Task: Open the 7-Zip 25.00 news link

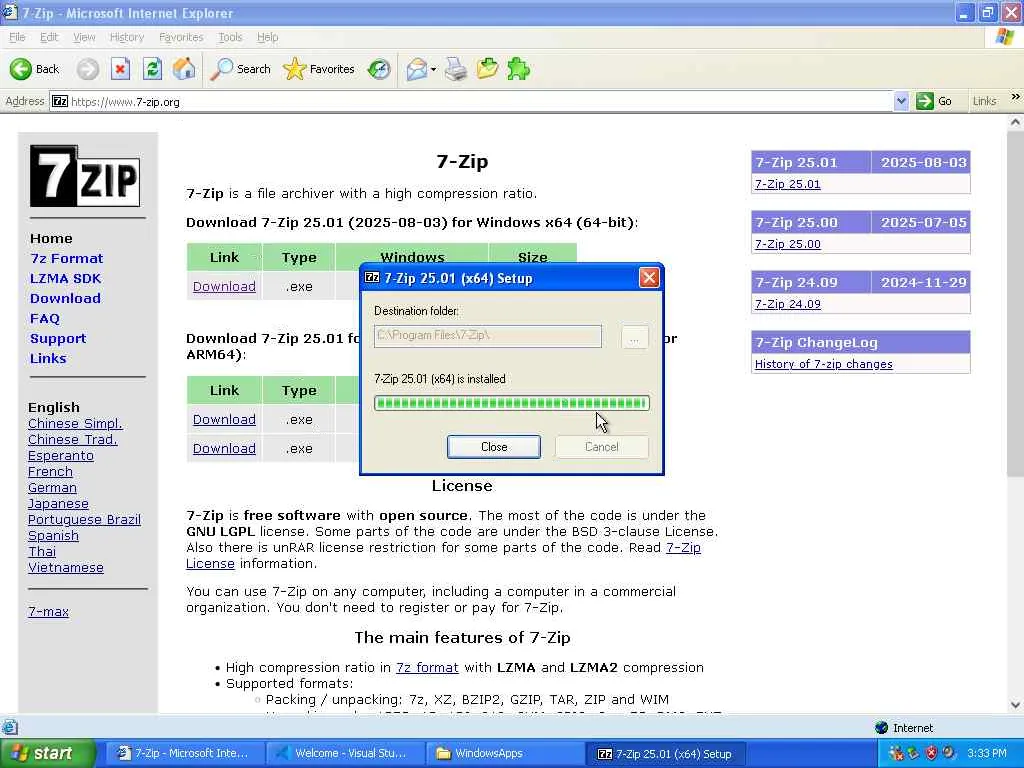Action: [x=788, y=244]
